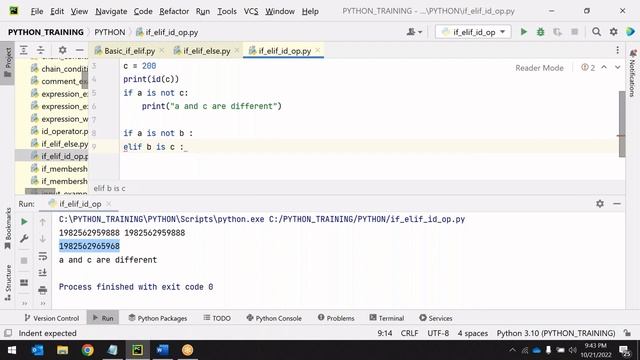Open Terminal tool window
Image resolution: width=640 pixels, height=360 pixels.
click(387, 318)
